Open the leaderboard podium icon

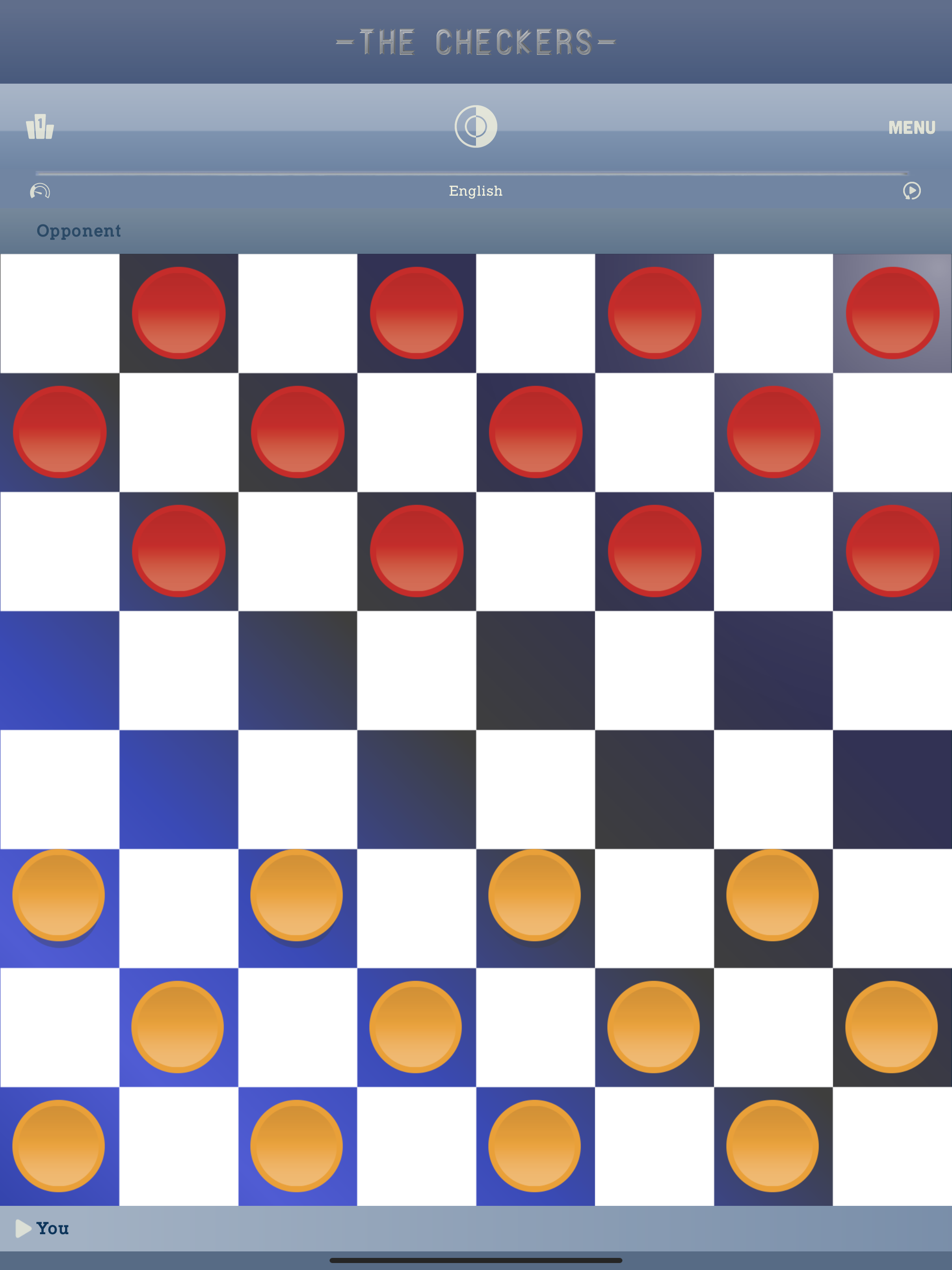(40, 126)
